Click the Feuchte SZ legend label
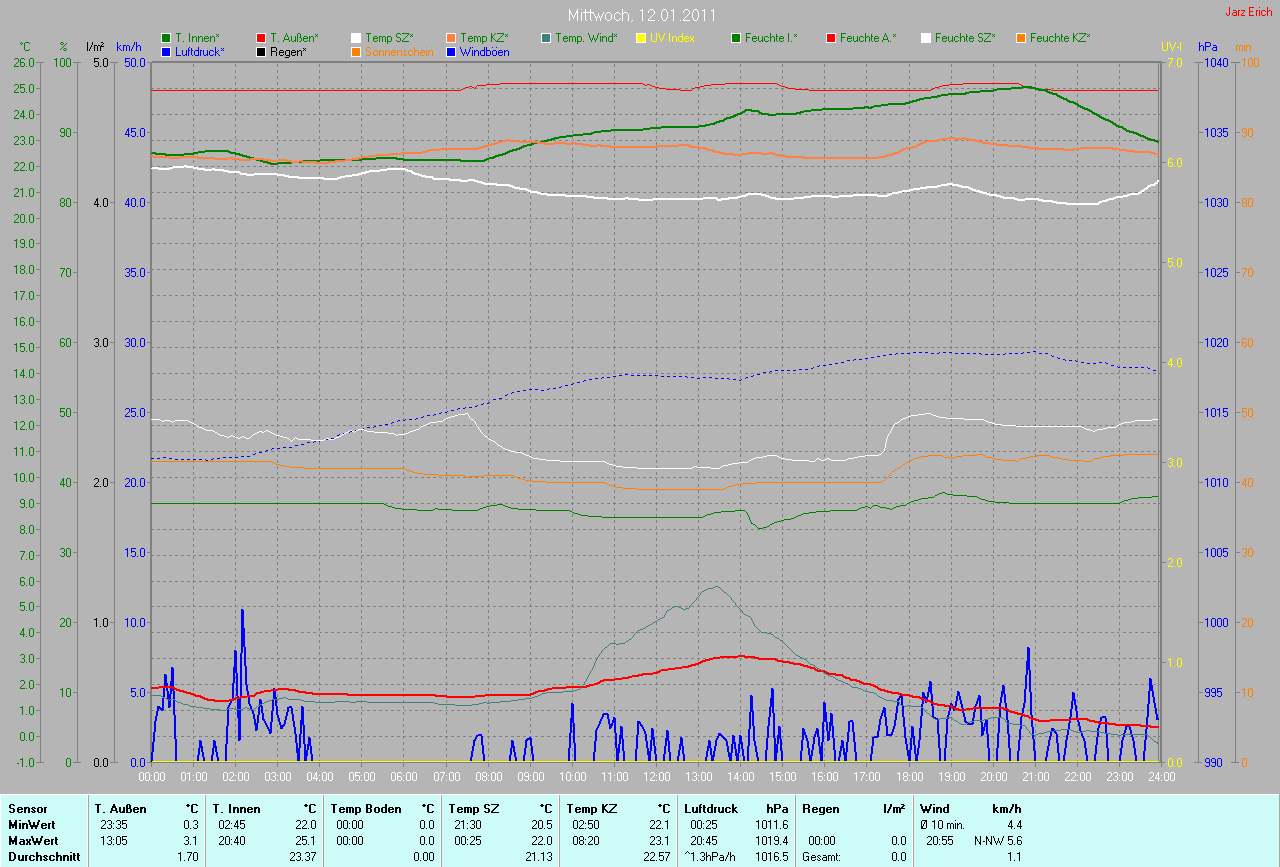 click(x=965, y=38)
